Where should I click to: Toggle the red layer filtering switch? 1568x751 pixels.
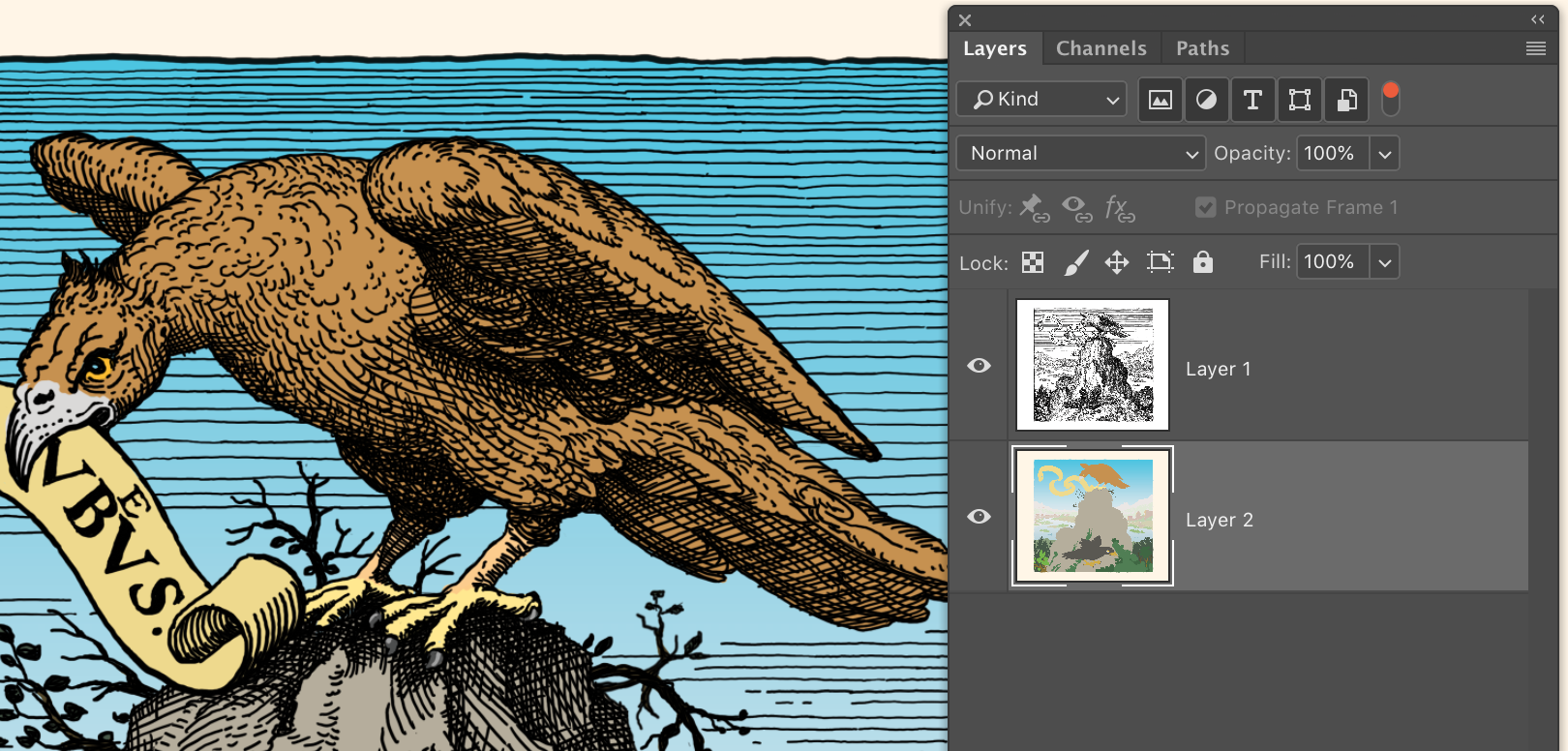(1391, 99)
